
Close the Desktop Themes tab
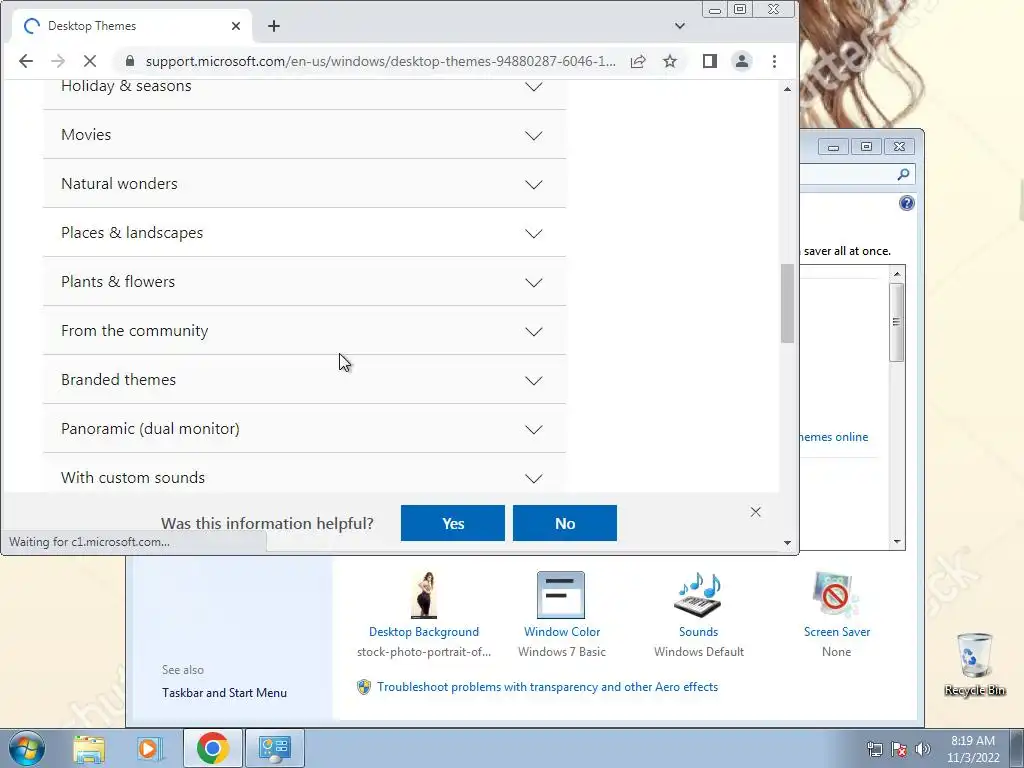click(x=236, y=26)
